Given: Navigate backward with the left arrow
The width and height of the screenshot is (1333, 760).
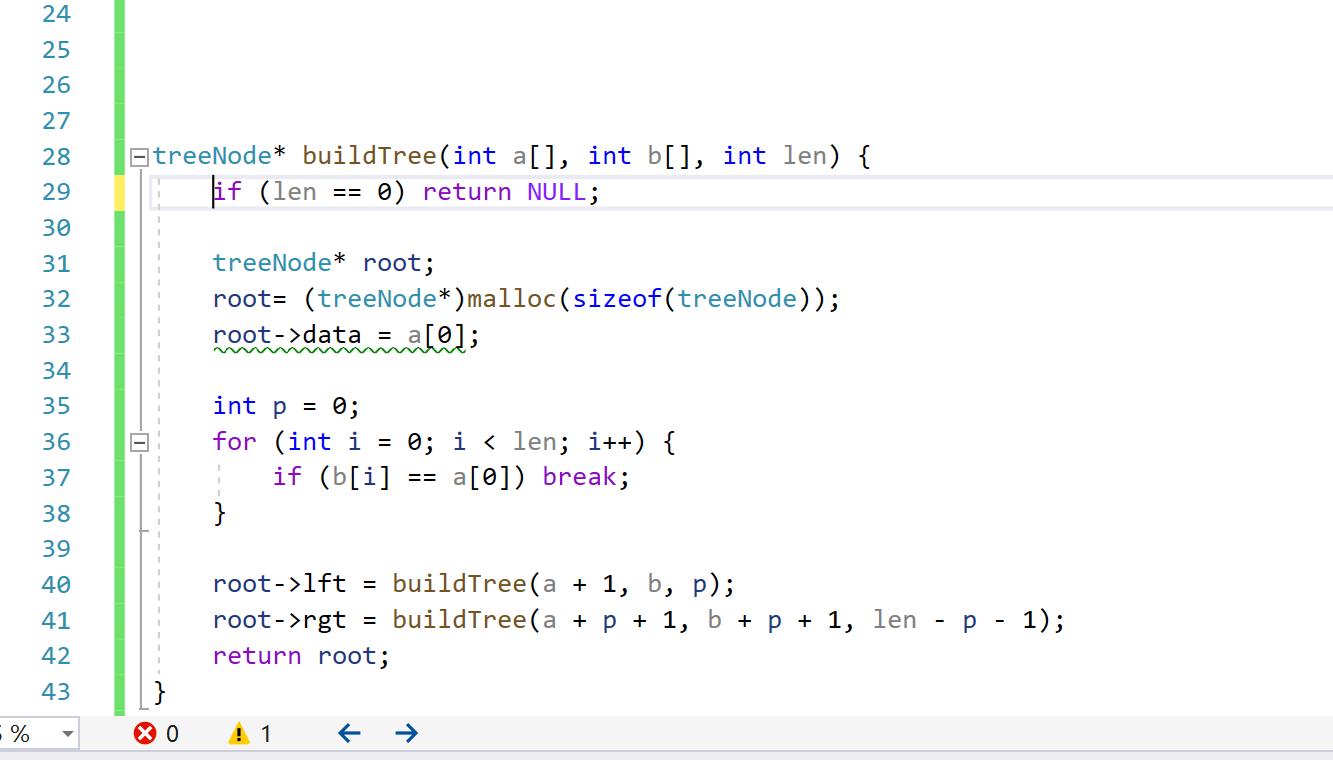Looking at the screenshot, I should 349,734.
